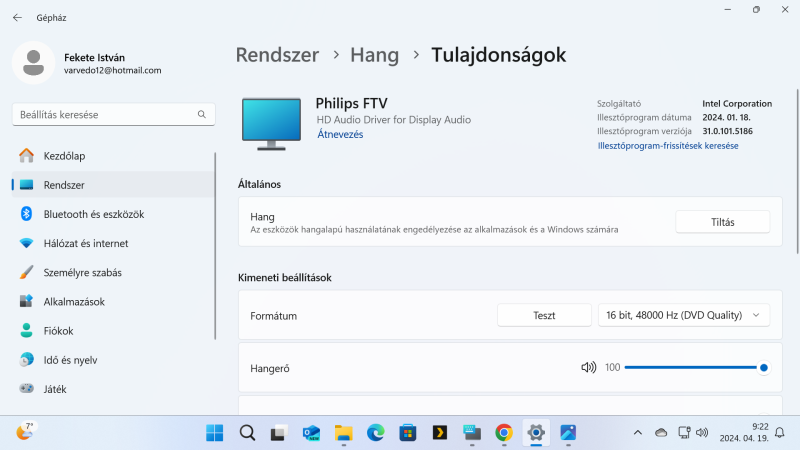Open the weather widget on the taskbar
800x450 pixels.
26,431
